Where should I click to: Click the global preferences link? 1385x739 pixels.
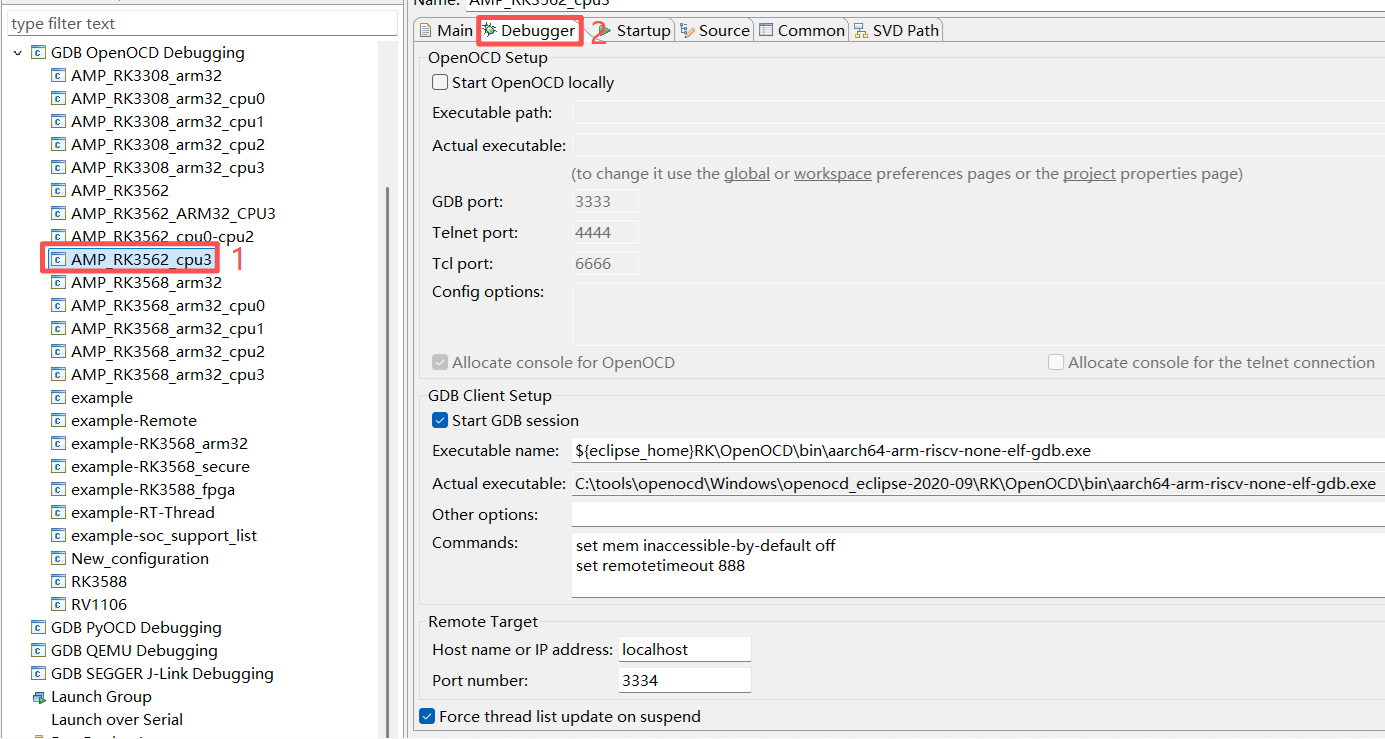(746, 174)
